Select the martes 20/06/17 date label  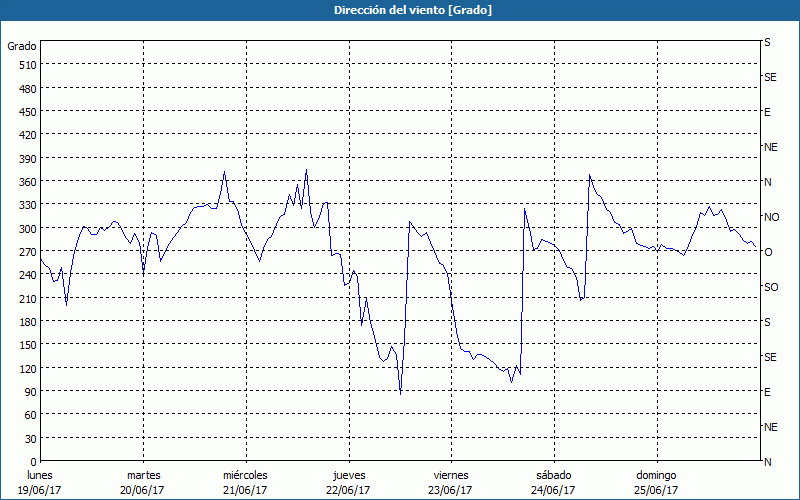click(x=143, y=482)
